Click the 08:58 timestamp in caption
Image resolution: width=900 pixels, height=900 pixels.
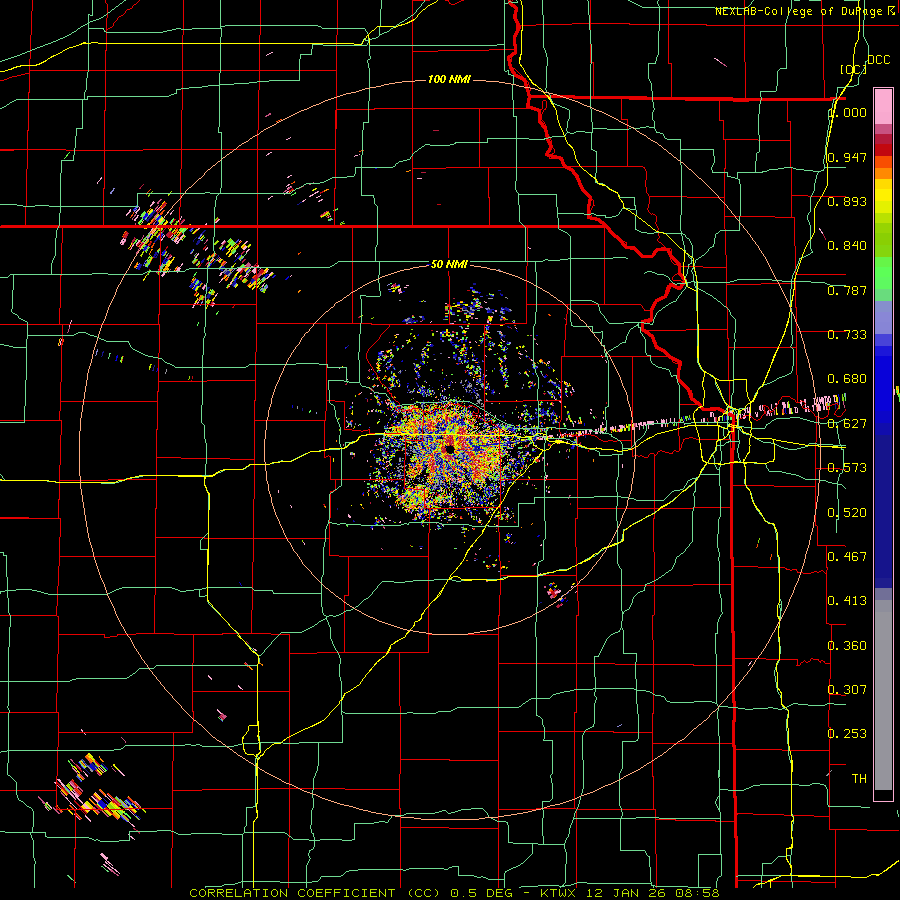(699, 893)
